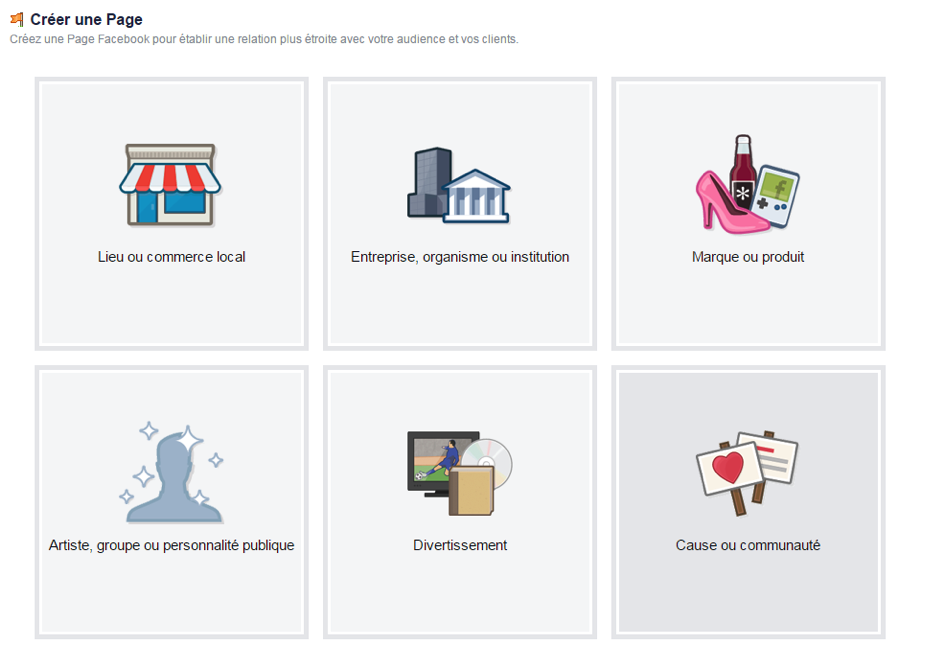Click the CD disc in the entertainment icon
Screen dimensions: 945x646
coord(491,463)
